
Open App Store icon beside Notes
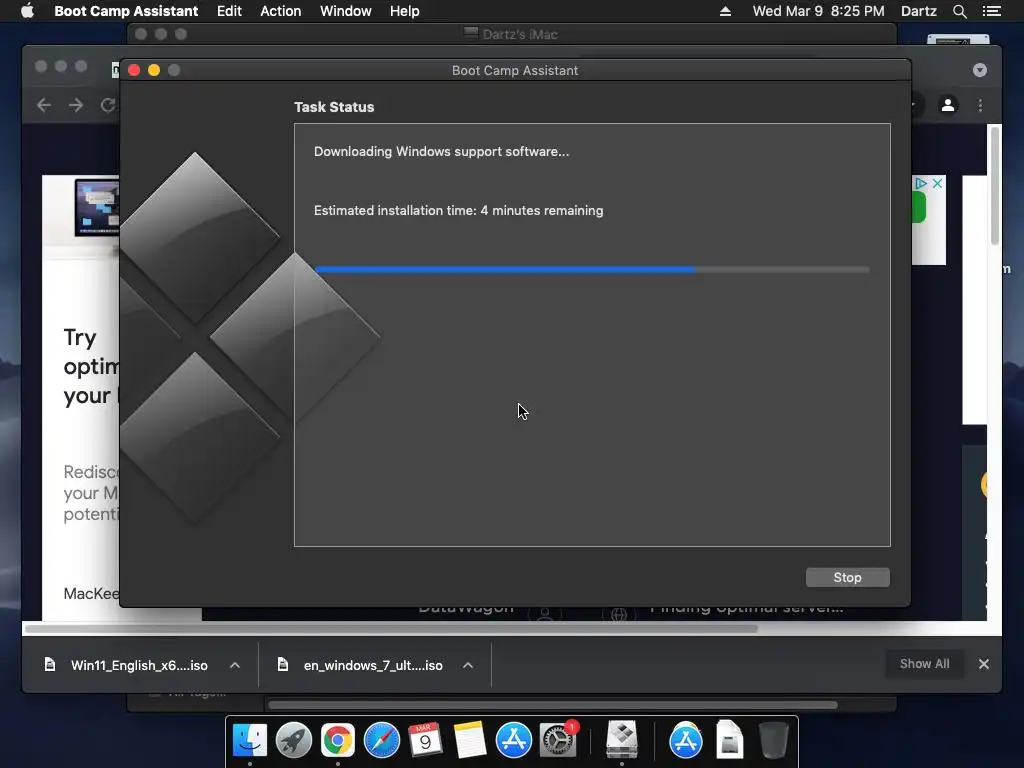(x=513, y=740)
